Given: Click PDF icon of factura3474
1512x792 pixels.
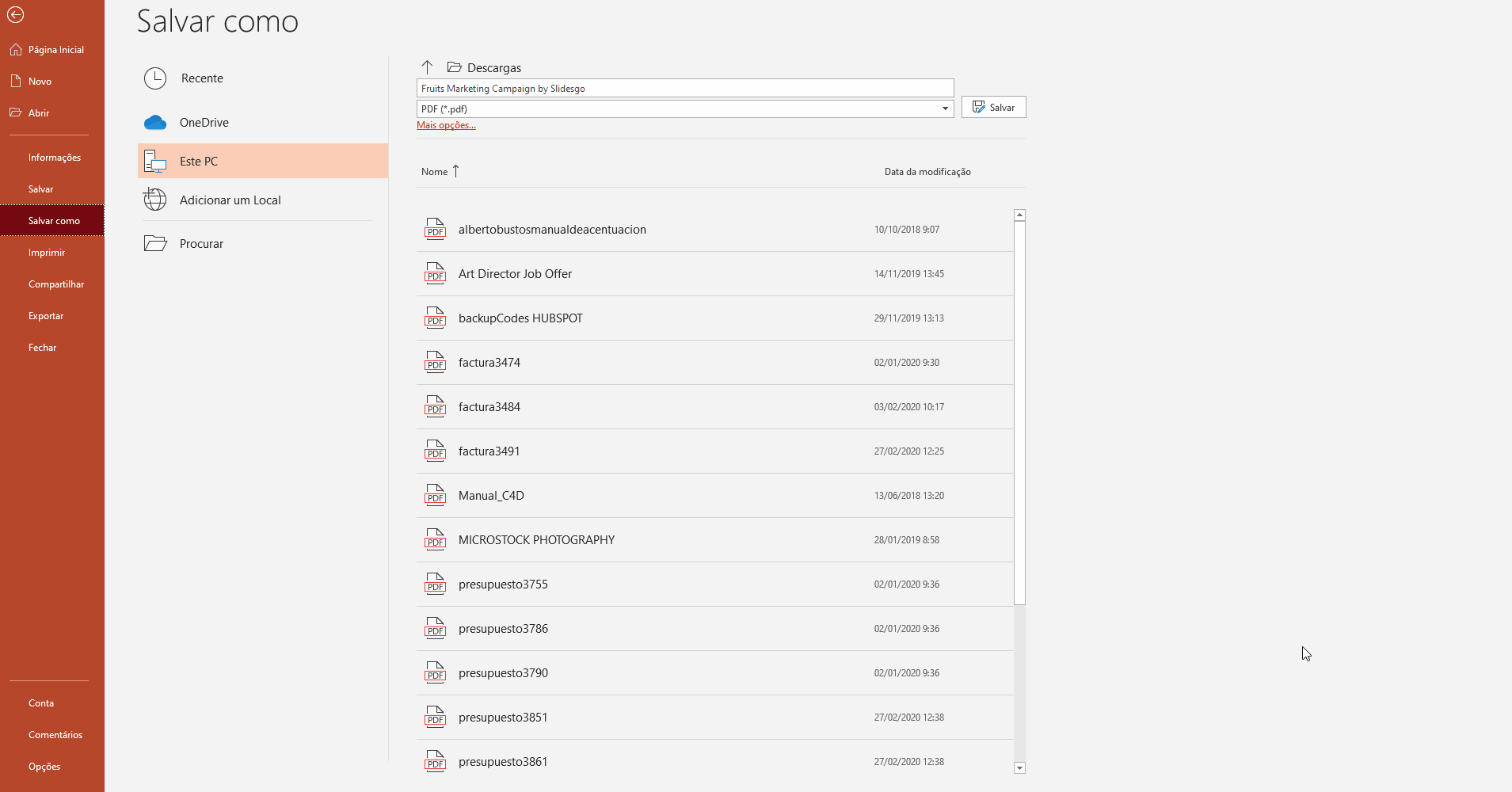Looking at the screenshot, I should coord(435,362).
